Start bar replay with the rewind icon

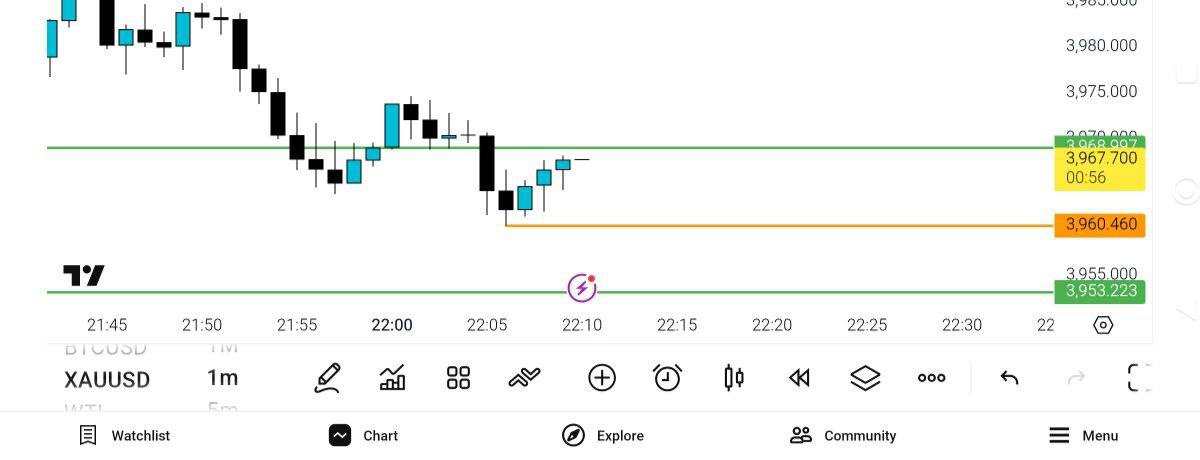pos(799,378)
